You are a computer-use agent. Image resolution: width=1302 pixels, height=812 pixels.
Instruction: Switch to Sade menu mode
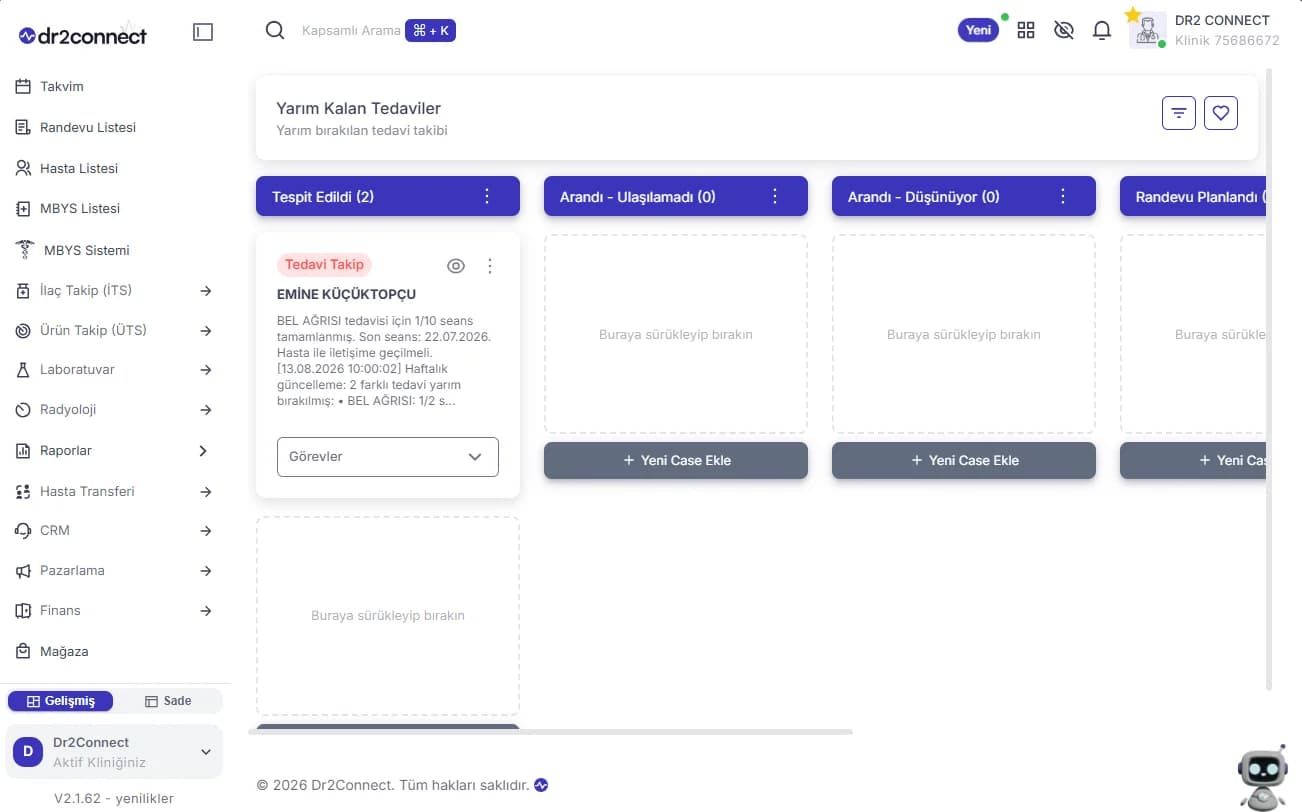[x=168, y=701]
